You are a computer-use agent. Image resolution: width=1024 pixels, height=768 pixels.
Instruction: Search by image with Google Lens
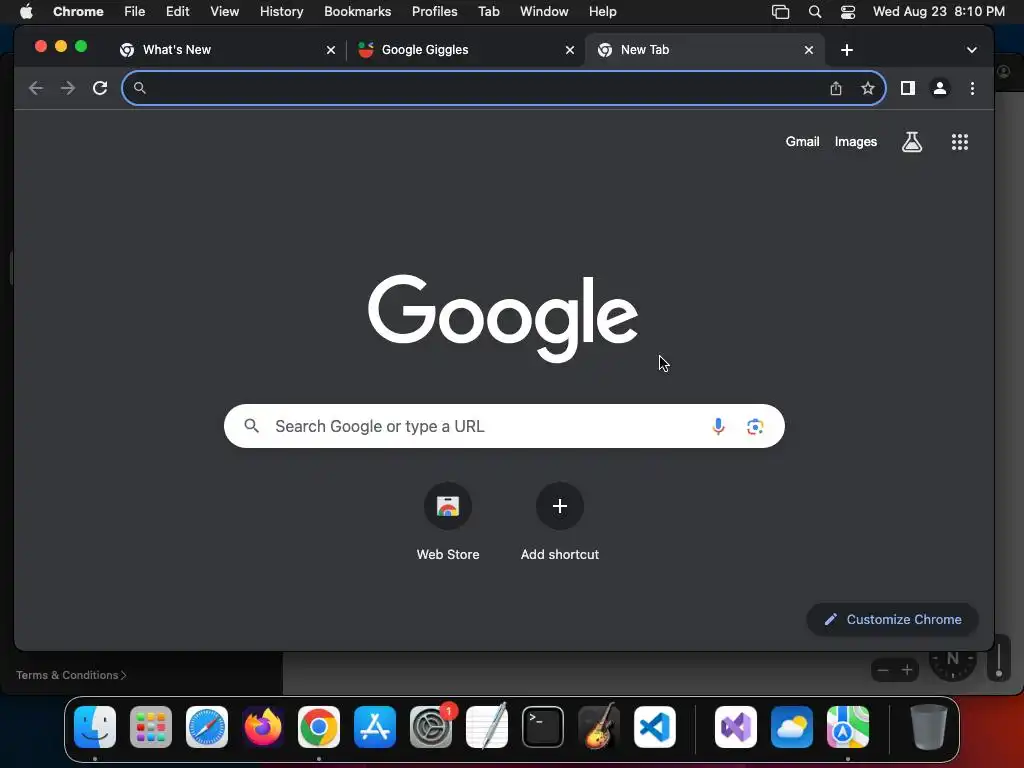tap(755, 426)
